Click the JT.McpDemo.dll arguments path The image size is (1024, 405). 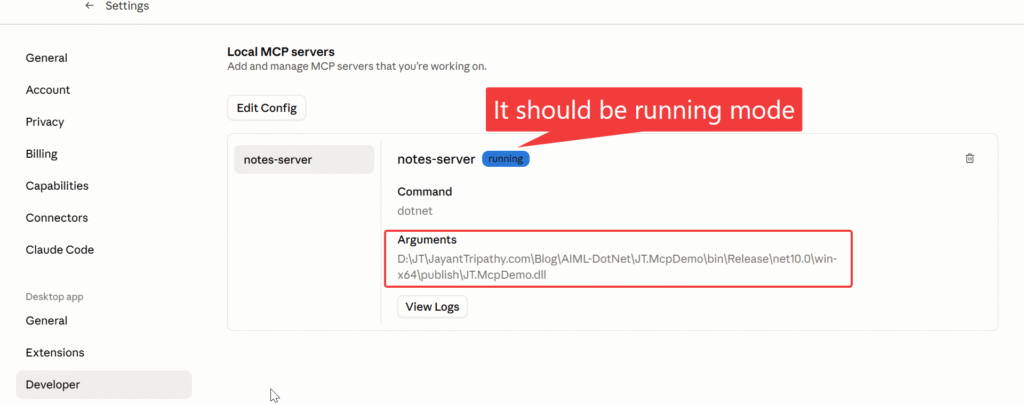click(x=617, y=267)
